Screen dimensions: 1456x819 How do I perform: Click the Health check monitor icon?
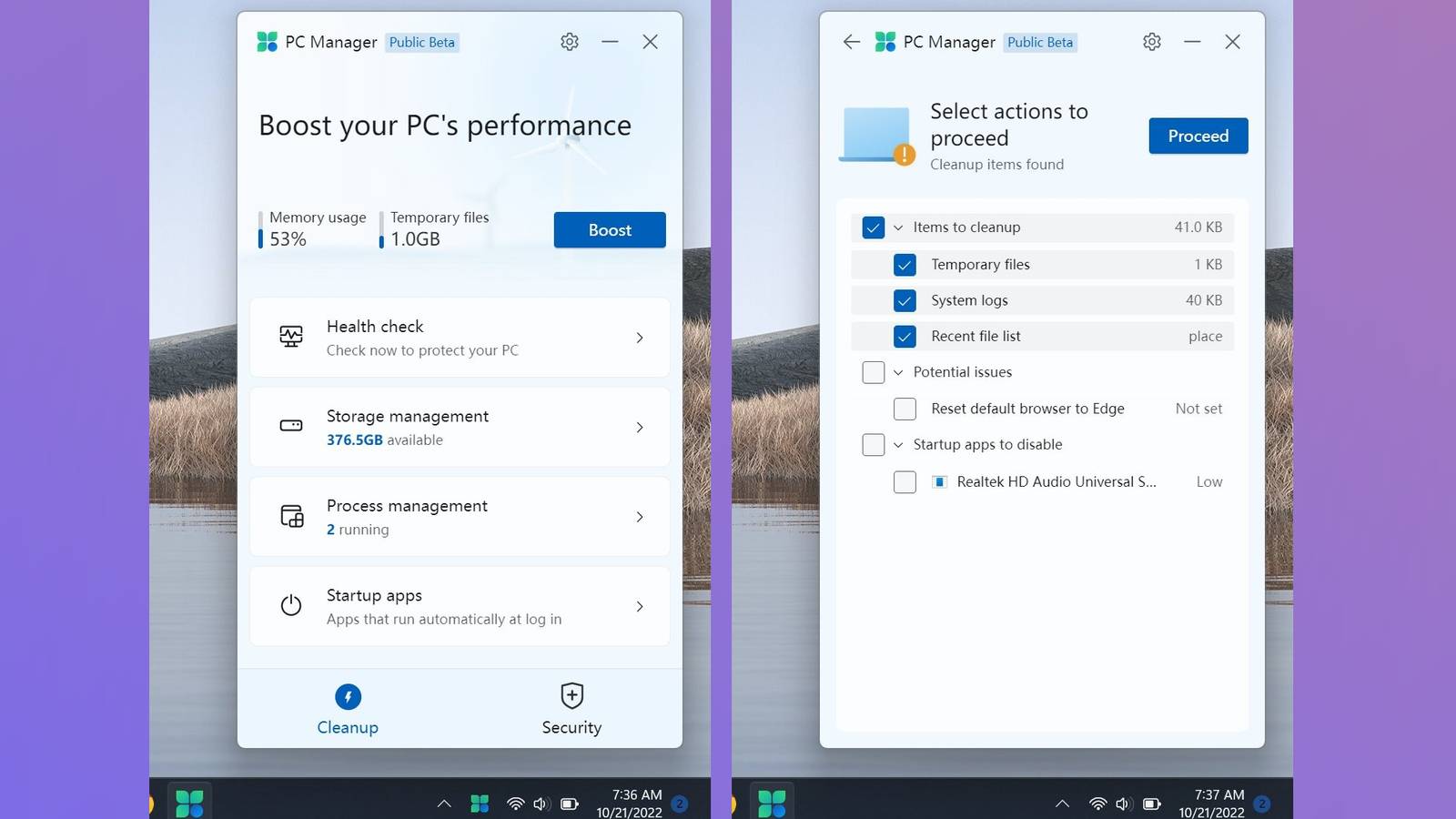tap(291, 337)
